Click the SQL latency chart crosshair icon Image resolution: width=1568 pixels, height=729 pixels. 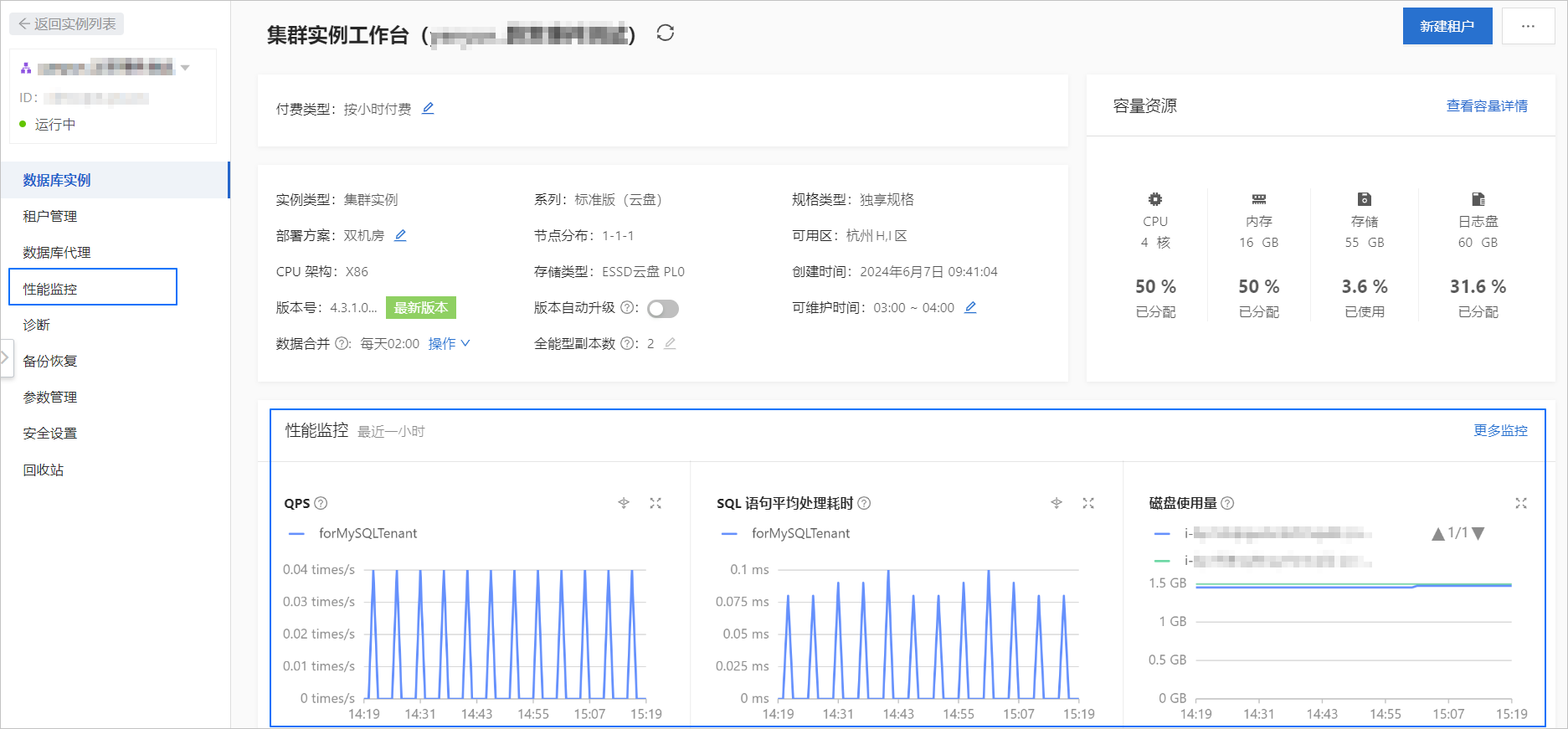1056,503
